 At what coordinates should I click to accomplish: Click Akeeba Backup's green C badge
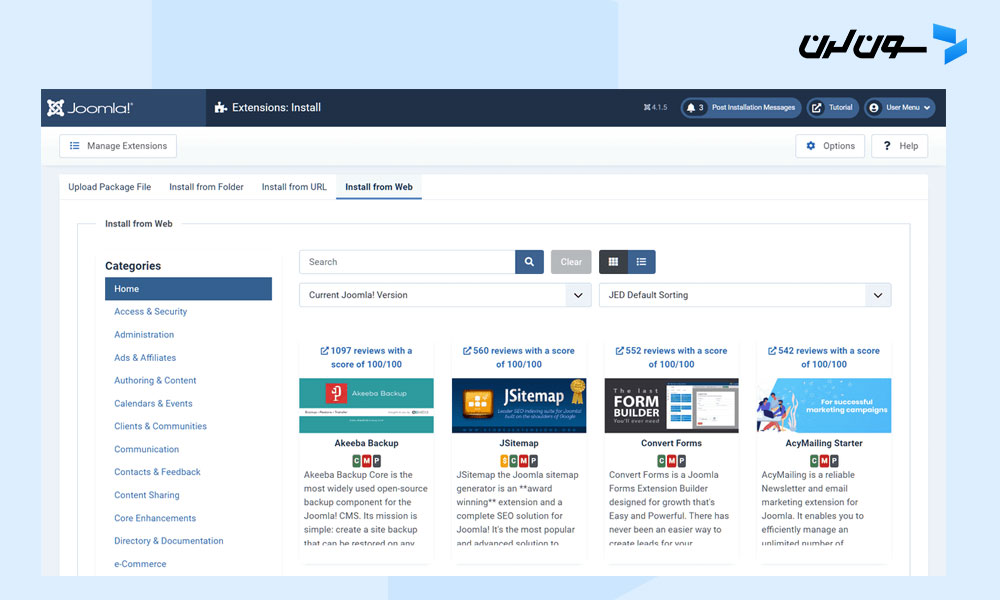357,460
